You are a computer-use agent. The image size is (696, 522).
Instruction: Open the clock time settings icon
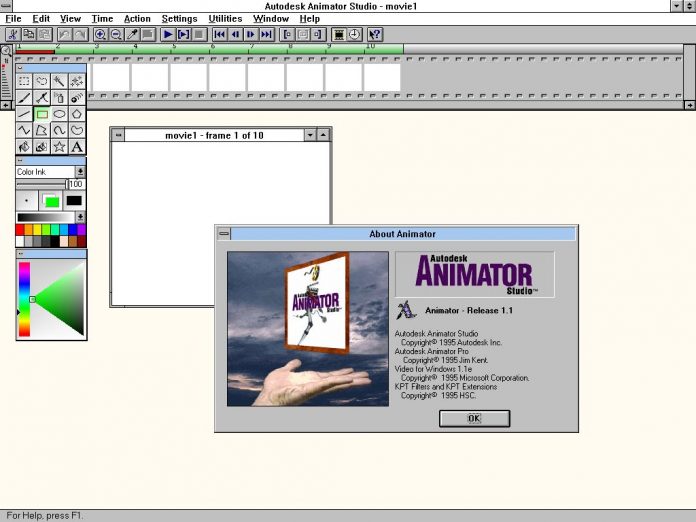pos(355,35)
